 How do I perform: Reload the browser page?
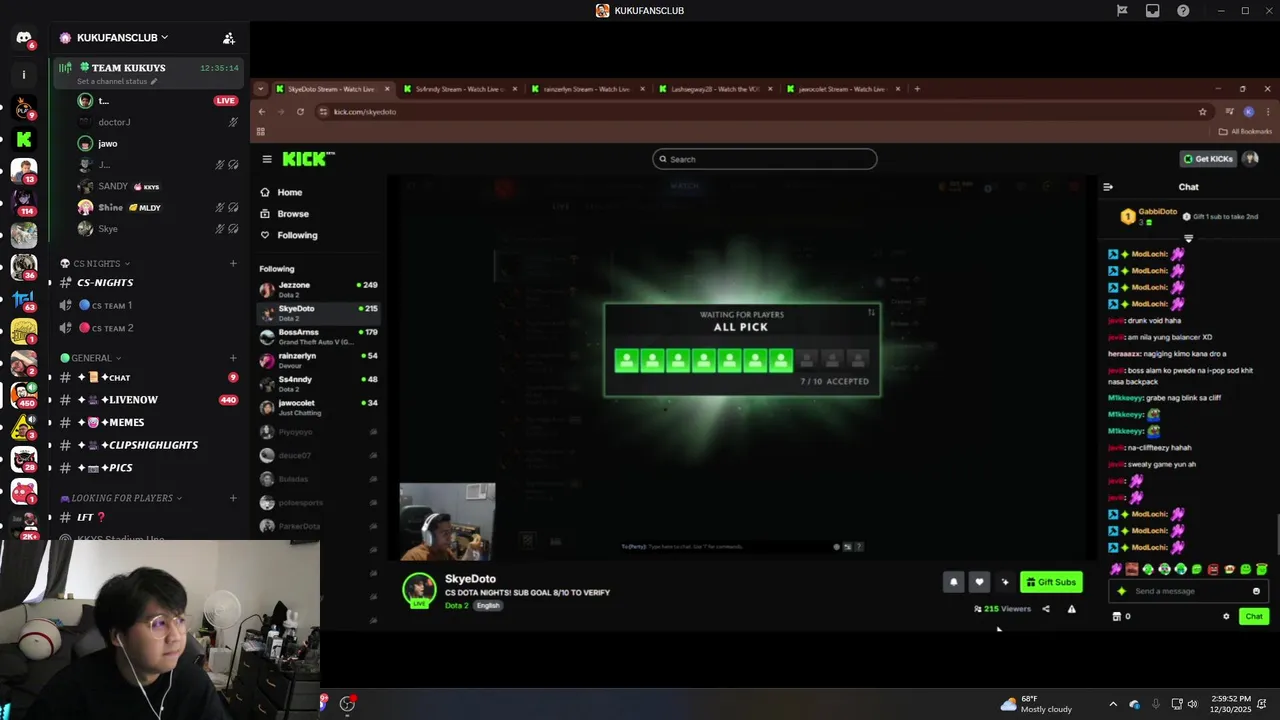300,112
